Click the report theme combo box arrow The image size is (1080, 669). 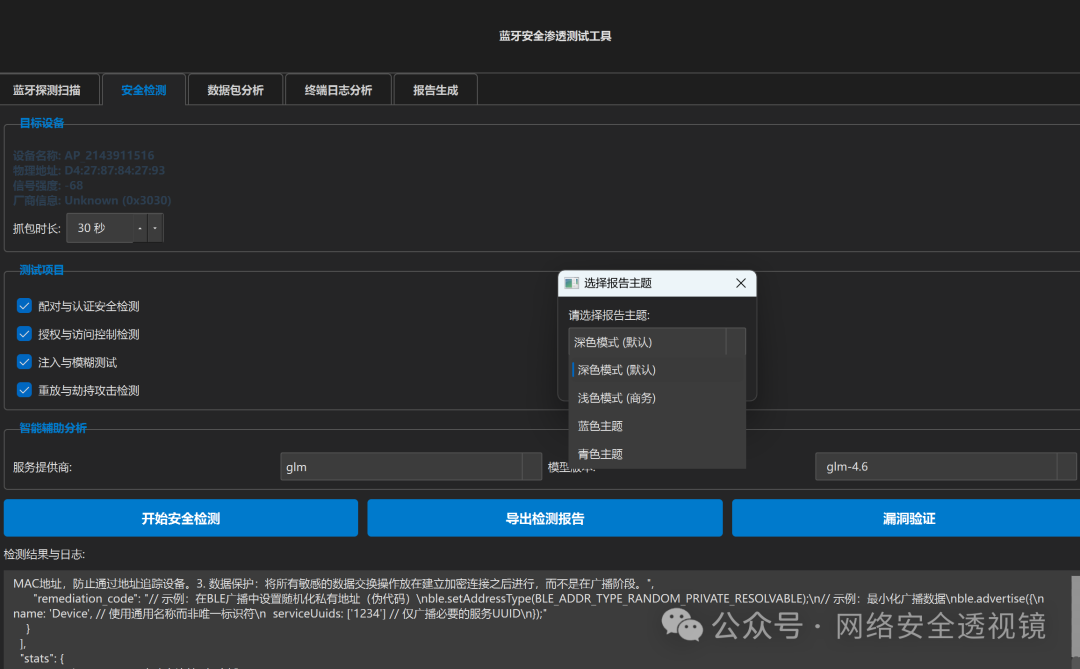tap(736, 342)
